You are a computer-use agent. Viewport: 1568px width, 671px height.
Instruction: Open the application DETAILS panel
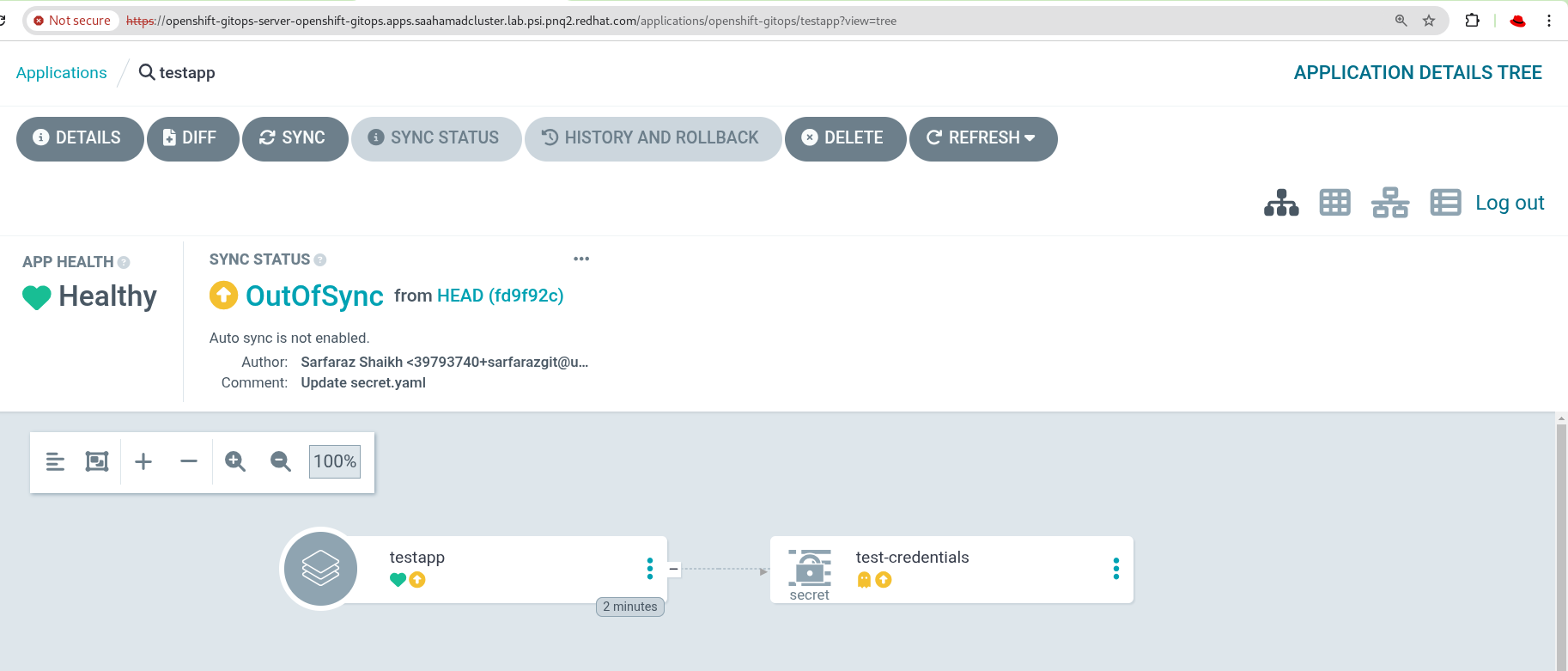(x=80, y=138)
